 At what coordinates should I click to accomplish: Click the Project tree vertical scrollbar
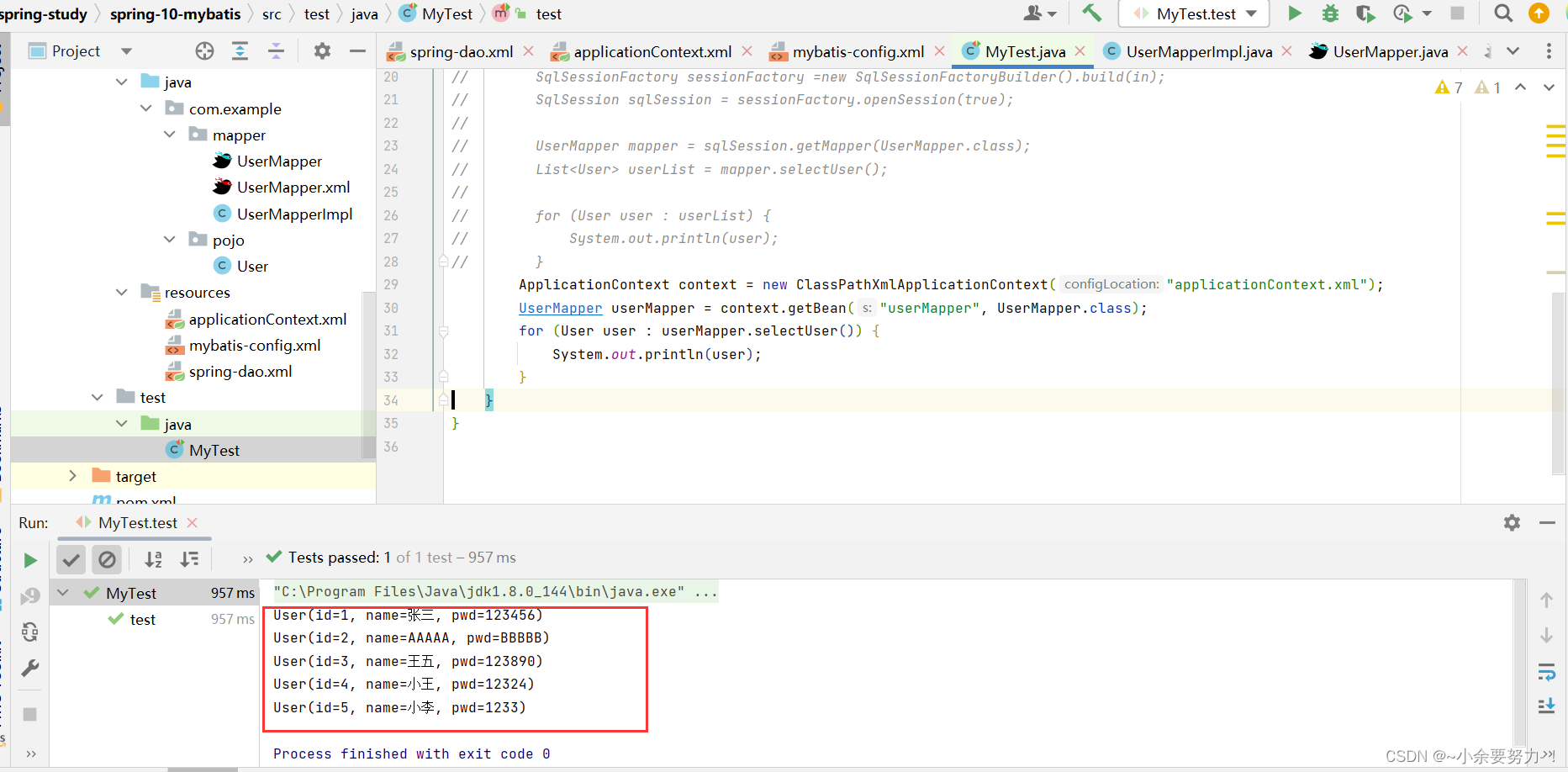coord(368,374)
